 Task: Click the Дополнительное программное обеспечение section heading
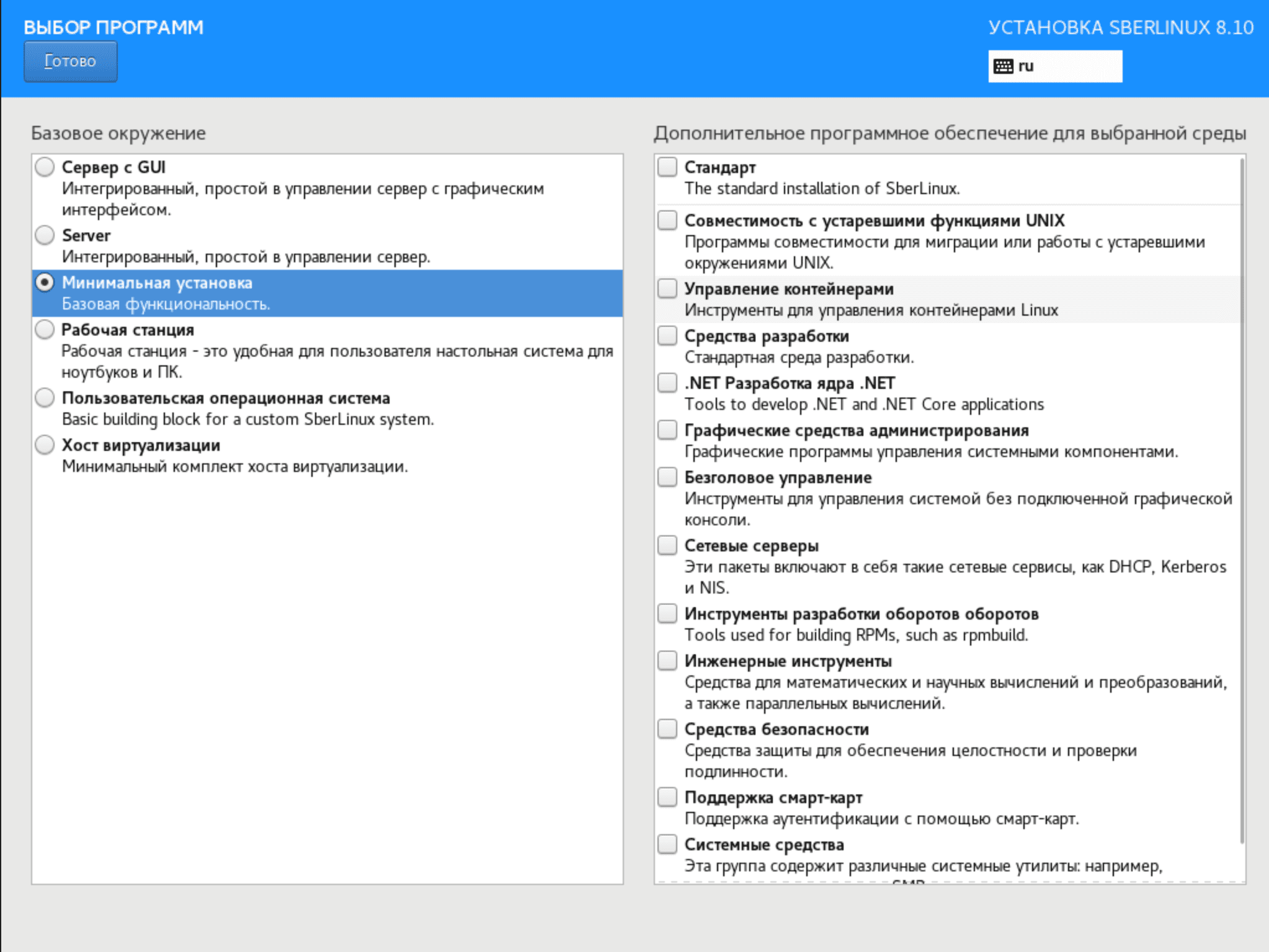pyautogui.click(x=950, y=133)
